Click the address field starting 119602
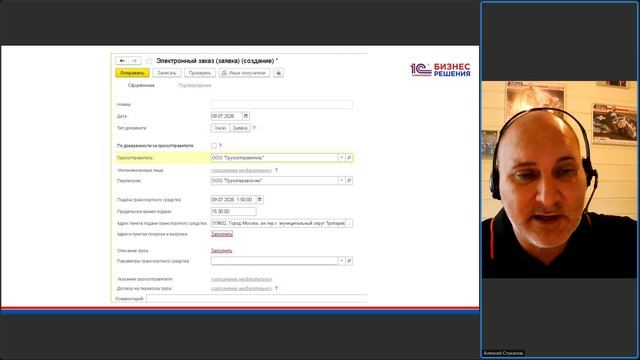 click(x=278, y=223)
